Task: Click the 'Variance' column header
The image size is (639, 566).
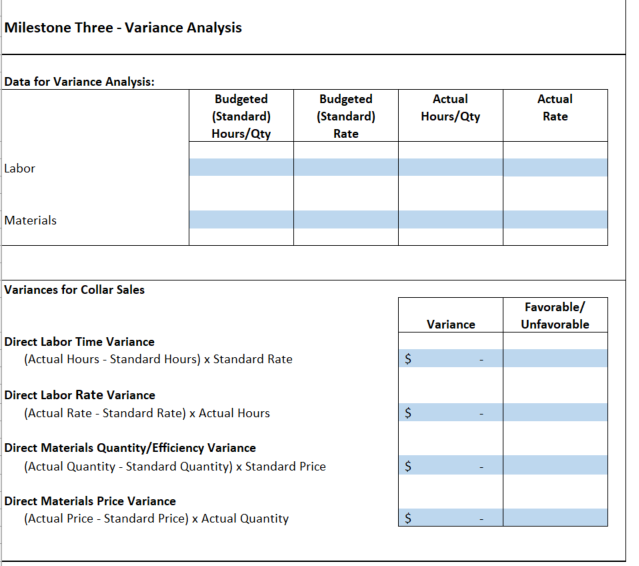Action: 451,324
